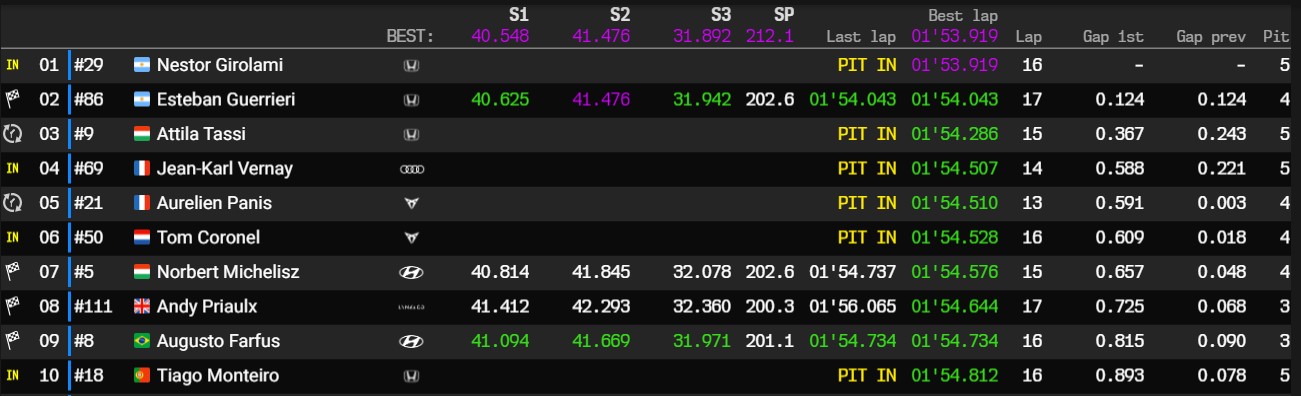Click PIT IN status for Tiago Monteiro

pyautogui.click(x=867, y=376)
